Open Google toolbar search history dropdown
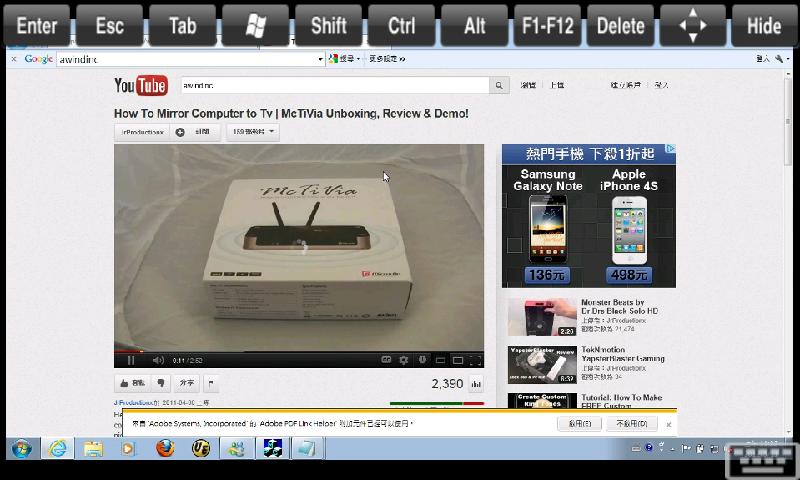 point(320,59)
